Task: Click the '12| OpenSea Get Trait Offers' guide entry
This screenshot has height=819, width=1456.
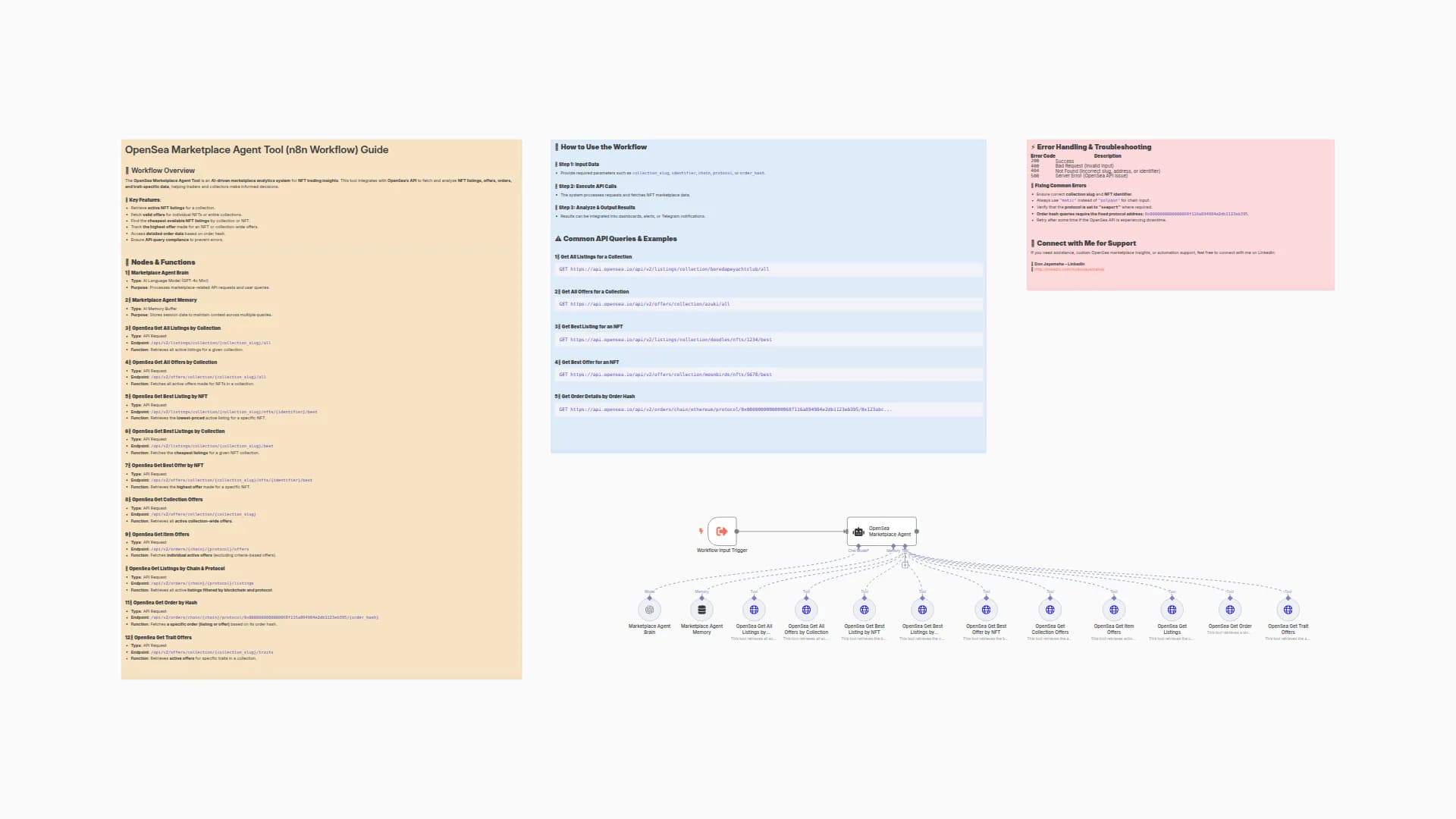Action: [x=158, y=638]
